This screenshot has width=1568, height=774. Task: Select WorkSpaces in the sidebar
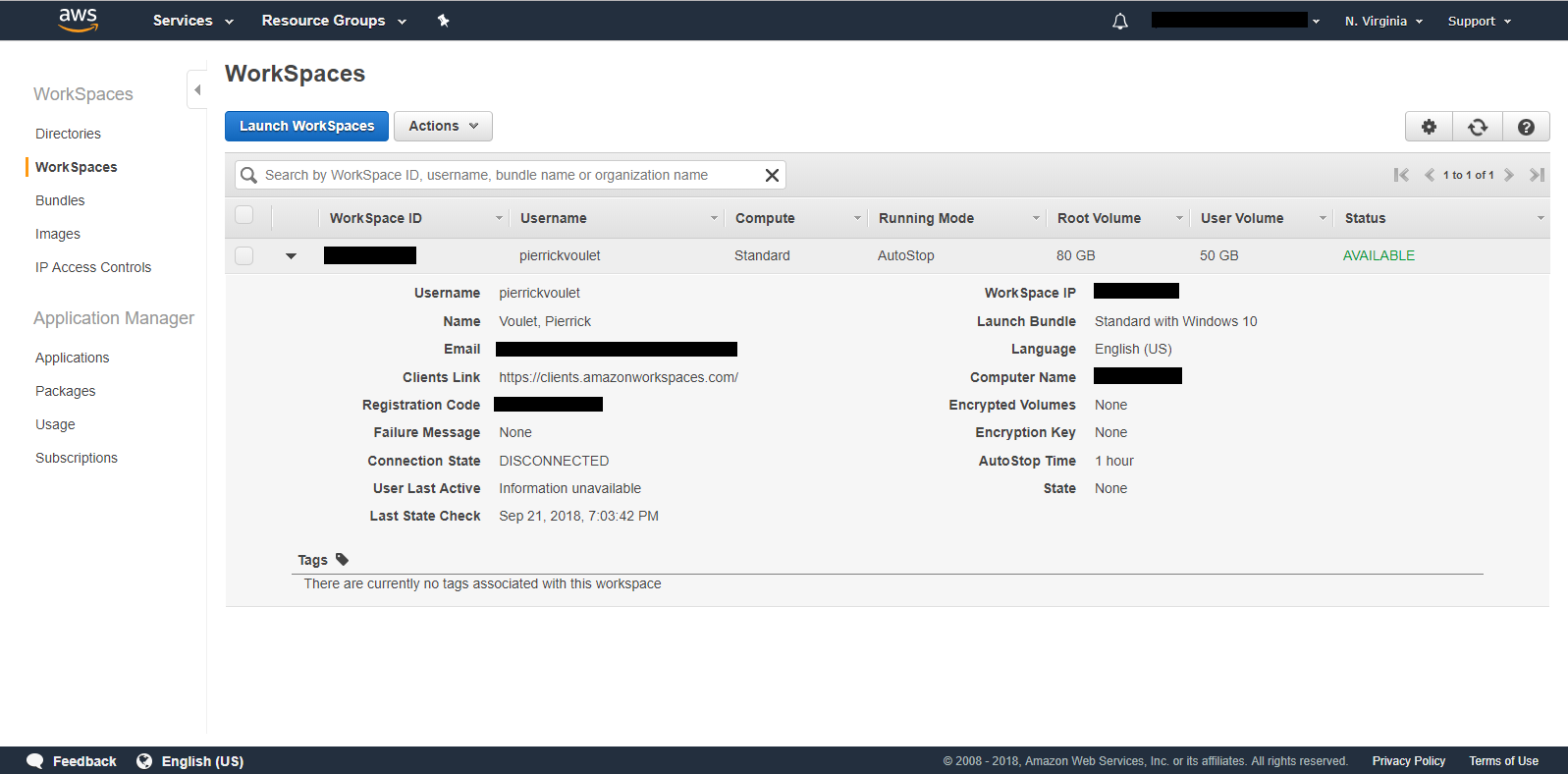(76, 167)
